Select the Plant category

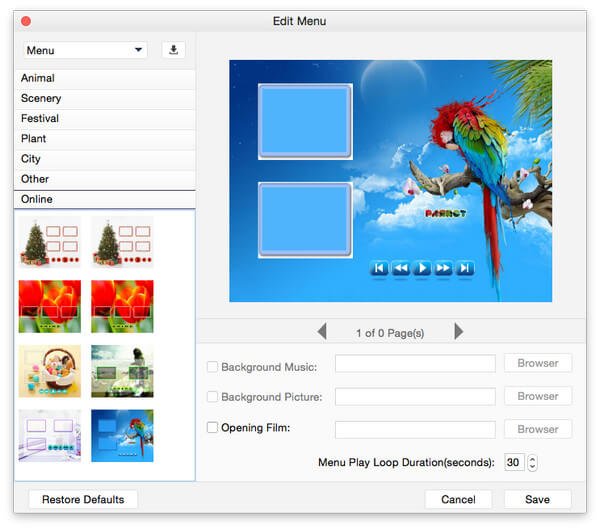tap(104, 139)
